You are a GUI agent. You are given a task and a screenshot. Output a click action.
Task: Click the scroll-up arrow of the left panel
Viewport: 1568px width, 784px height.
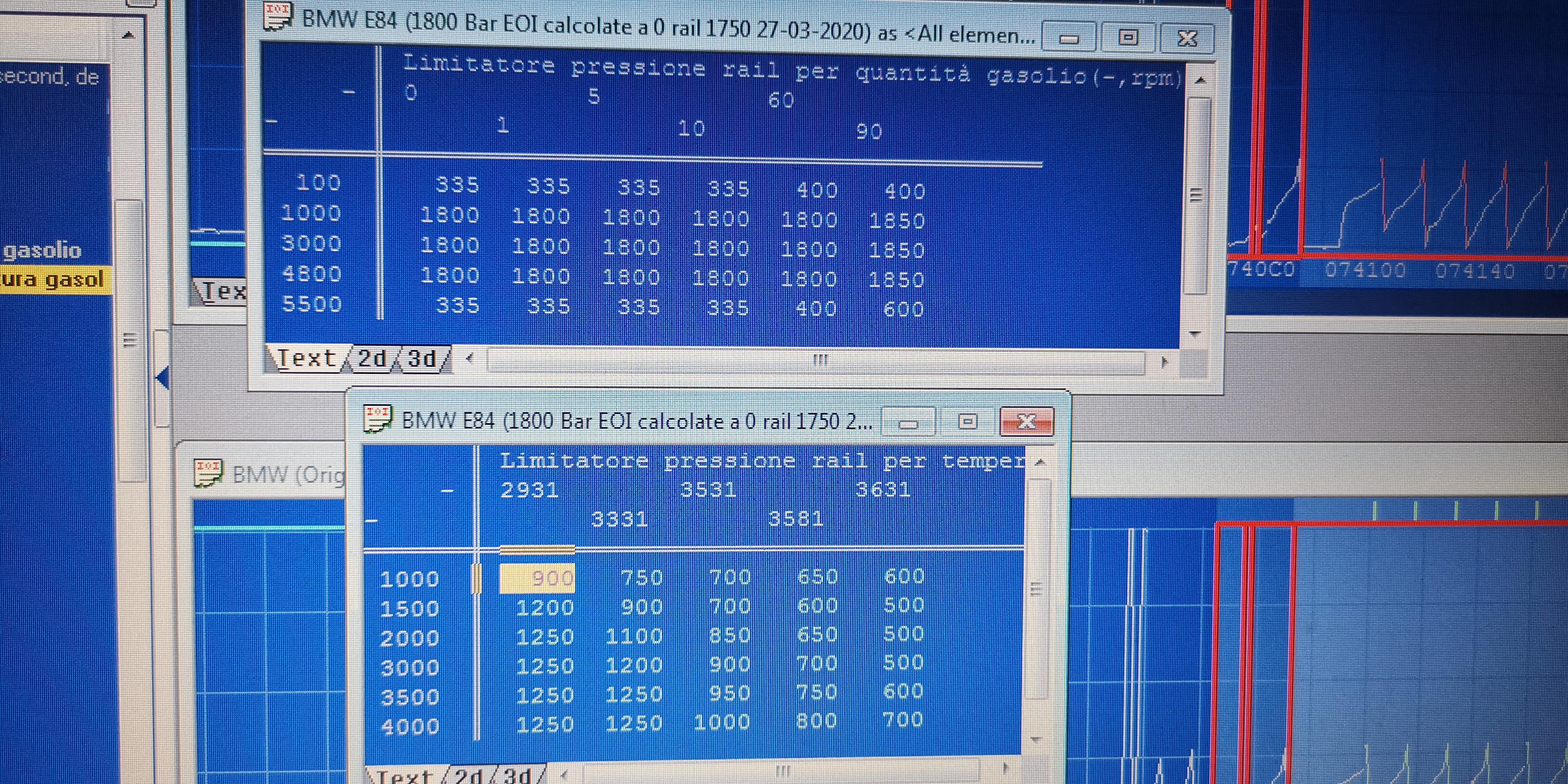pos(128,35)
